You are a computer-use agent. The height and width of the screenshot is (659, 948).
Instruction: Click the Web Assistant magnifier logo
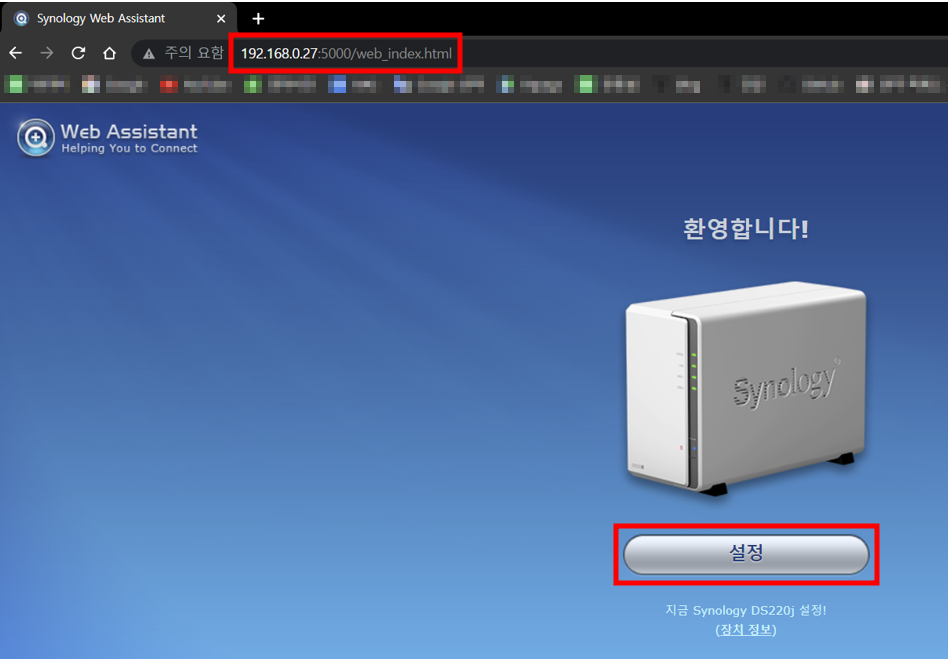[x=36, y=138]
